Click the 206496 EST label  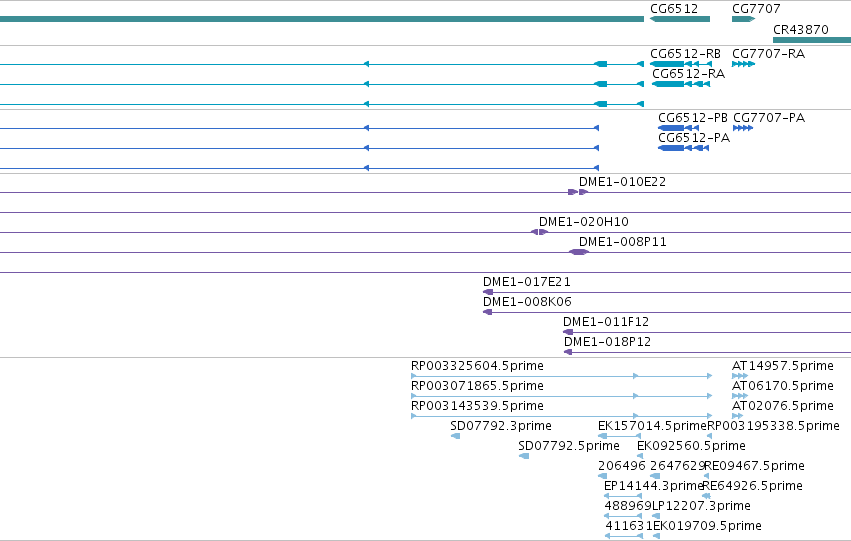[622, 467]
